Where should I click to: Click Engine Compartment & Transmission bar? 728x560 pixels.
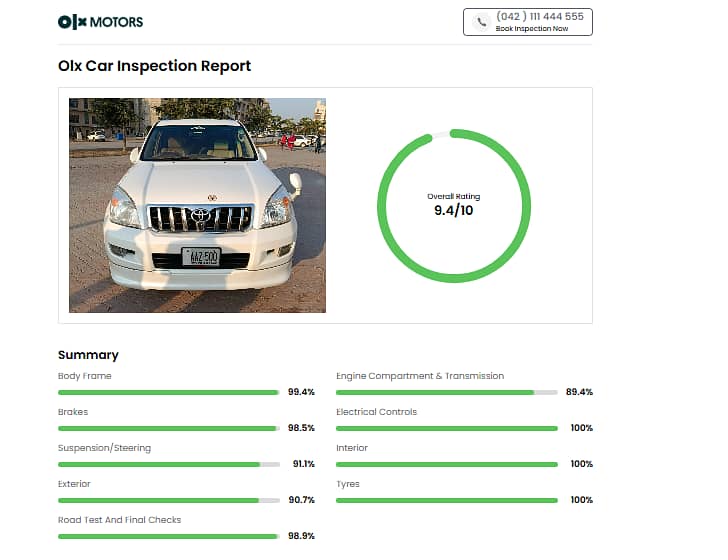click(x=446, y=392)
